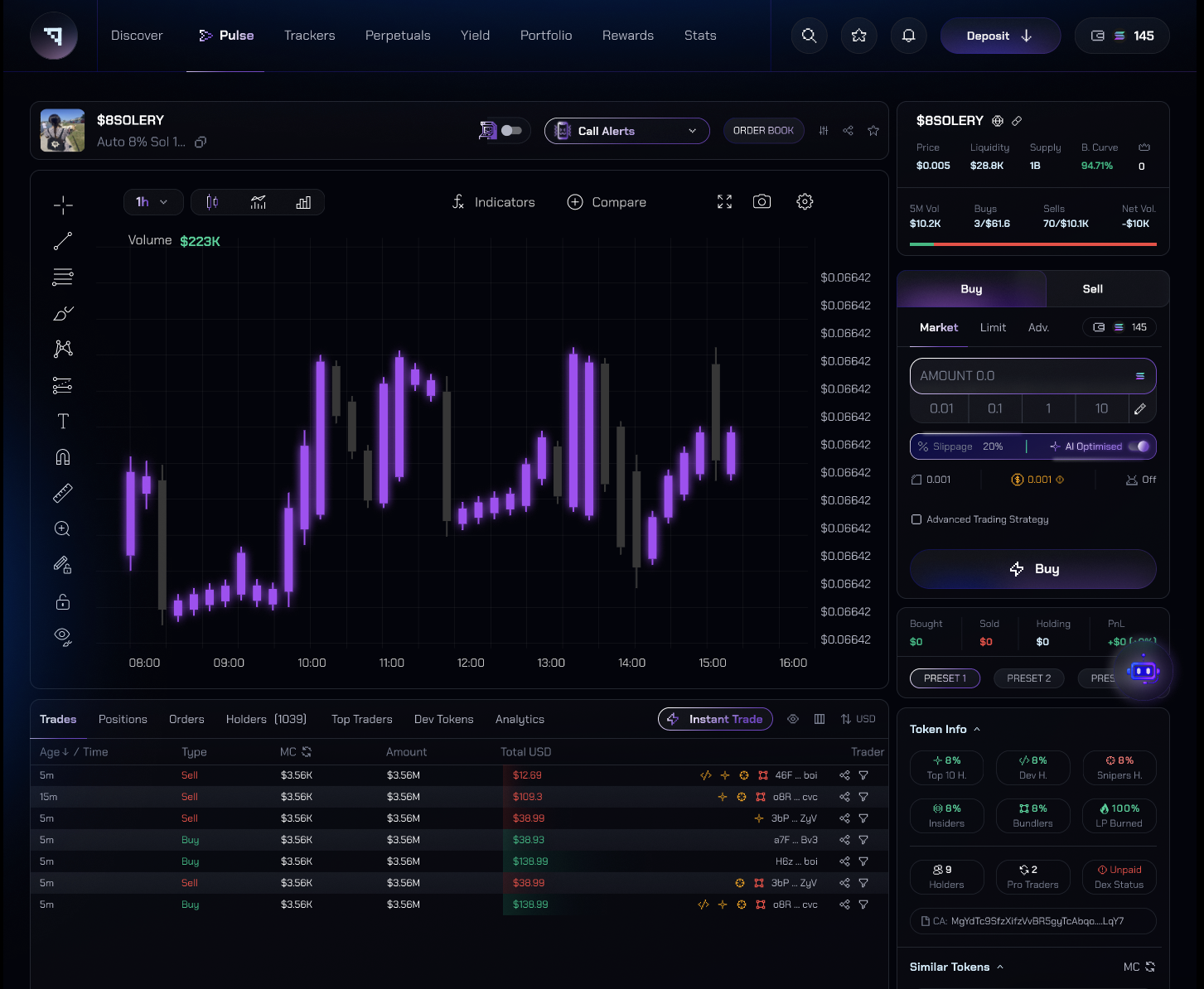
Task: Click the AMOUNT input field
Action: pyautogui.click(x=1023, y=376)
